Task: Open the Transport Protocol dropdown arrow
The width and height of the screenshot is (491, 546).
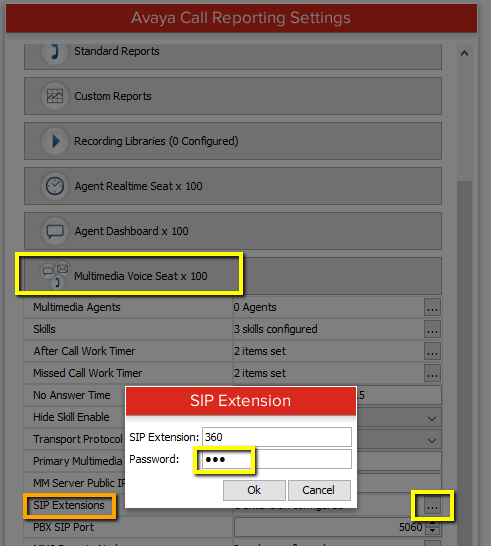Action: click(432, 440)
